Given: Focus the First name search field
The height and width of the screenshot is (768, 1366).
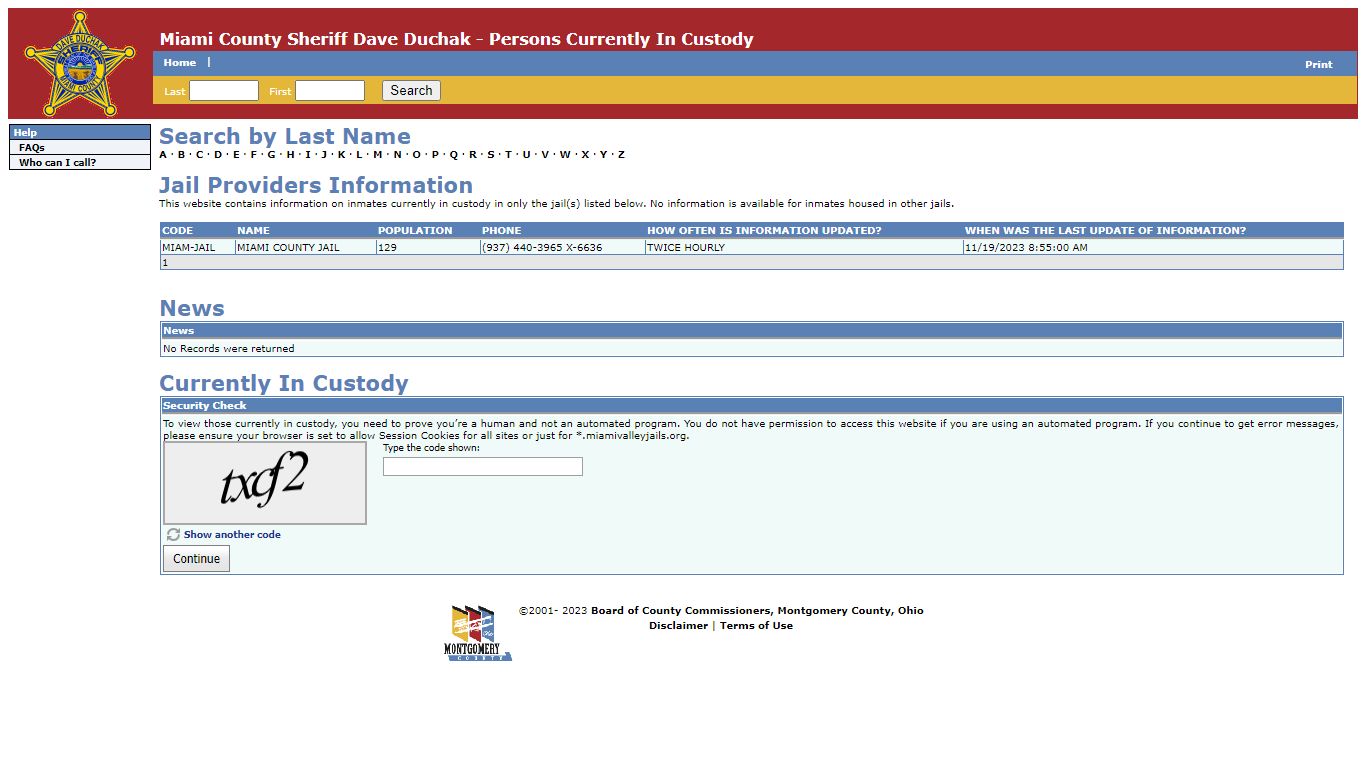Looking at the screenshot, I should tap(330, 91).
